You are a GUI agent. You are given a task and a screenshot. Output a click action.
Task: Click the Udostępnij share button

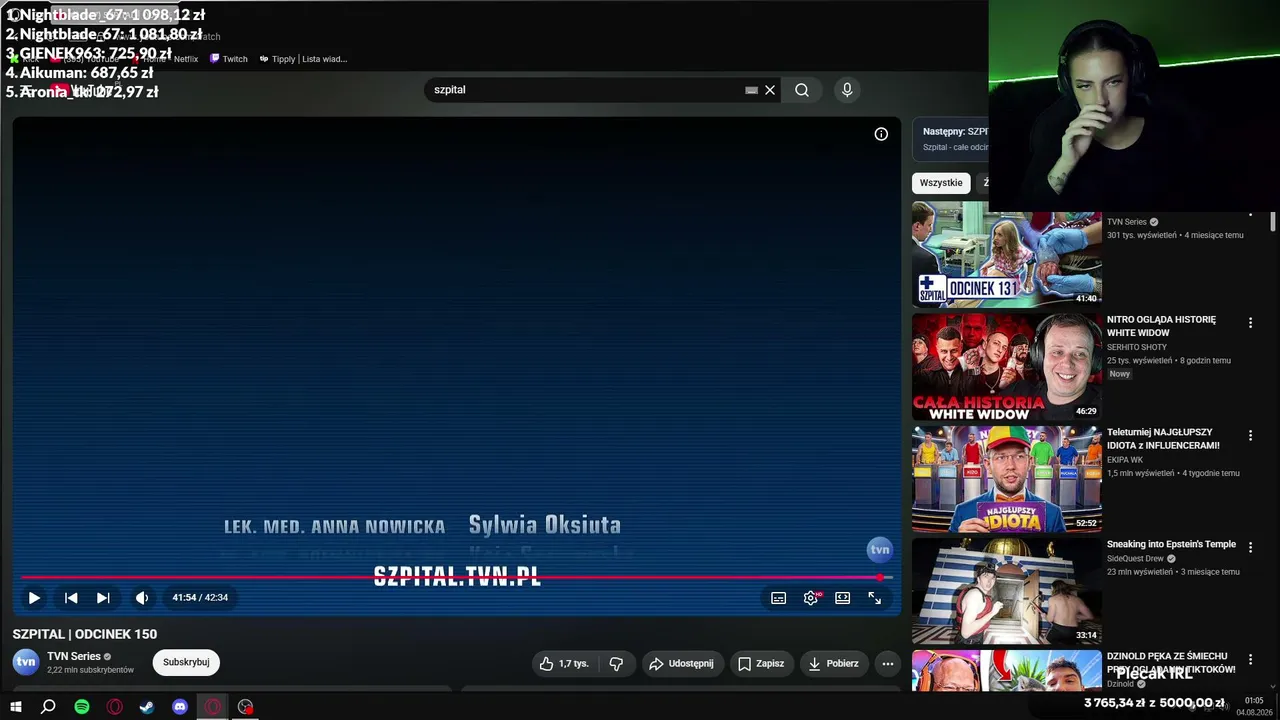681,663
